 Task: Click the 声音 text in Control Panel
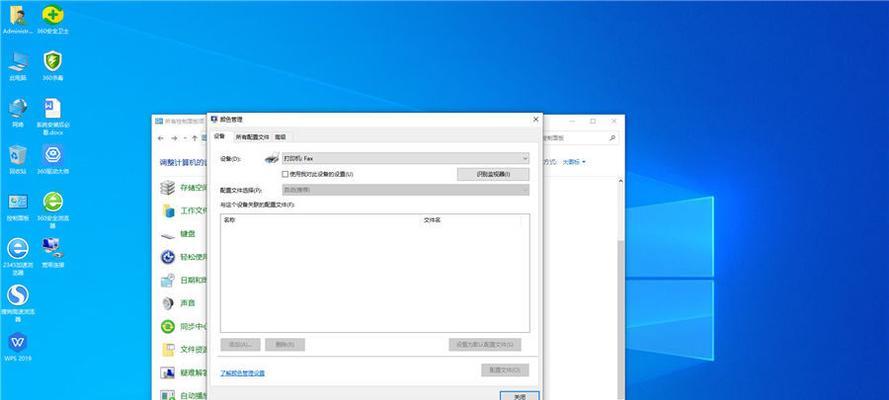tap(188, 304)
